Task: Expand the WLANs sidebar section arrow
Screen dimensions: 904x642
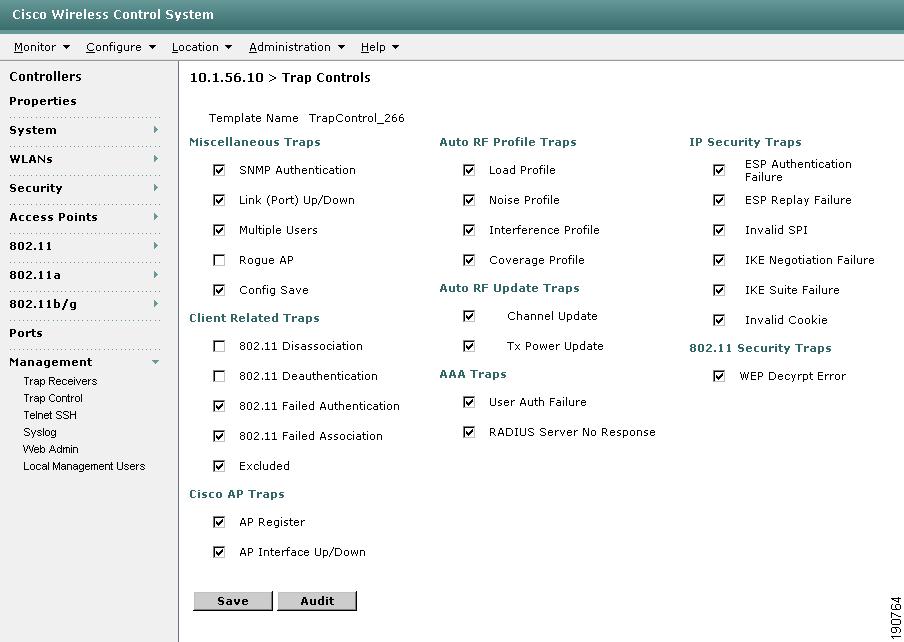Action: point(156,158)
